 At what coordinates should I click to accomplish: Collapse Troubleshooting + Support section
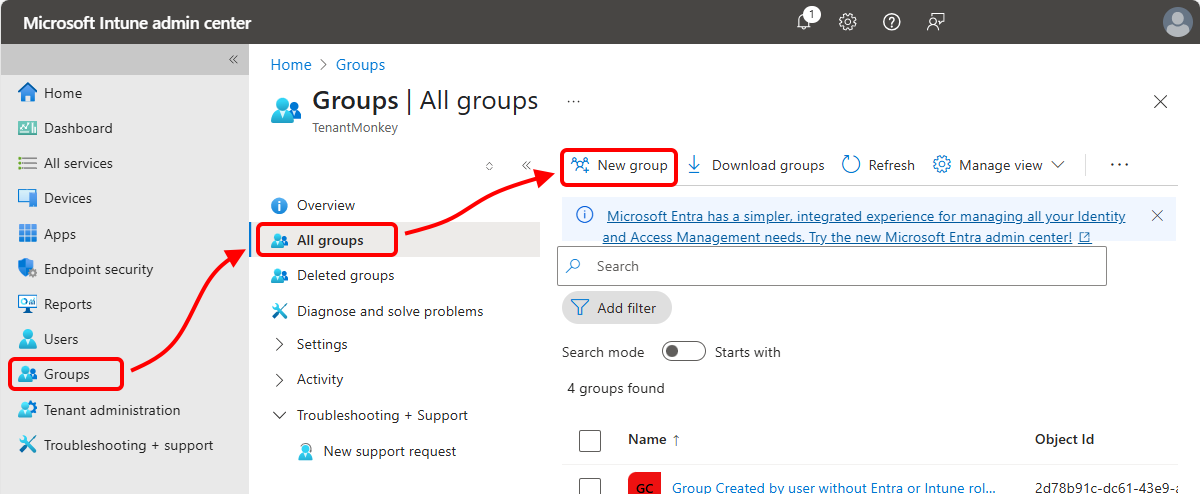(x=370, y=415)
